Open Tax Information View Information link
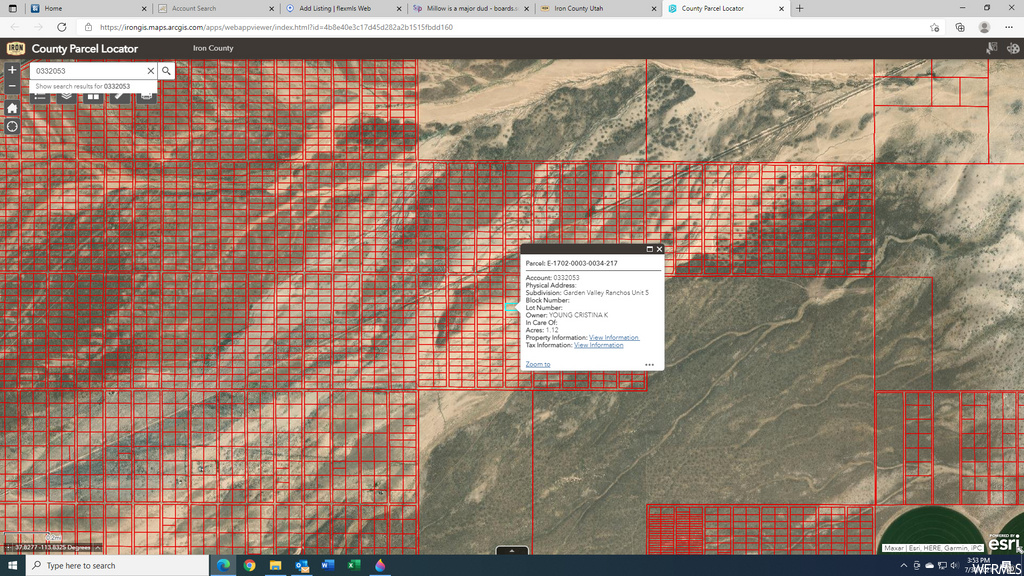Image resolution: width=1024 pixels, height=576 pixels. (x=598, y=345)
